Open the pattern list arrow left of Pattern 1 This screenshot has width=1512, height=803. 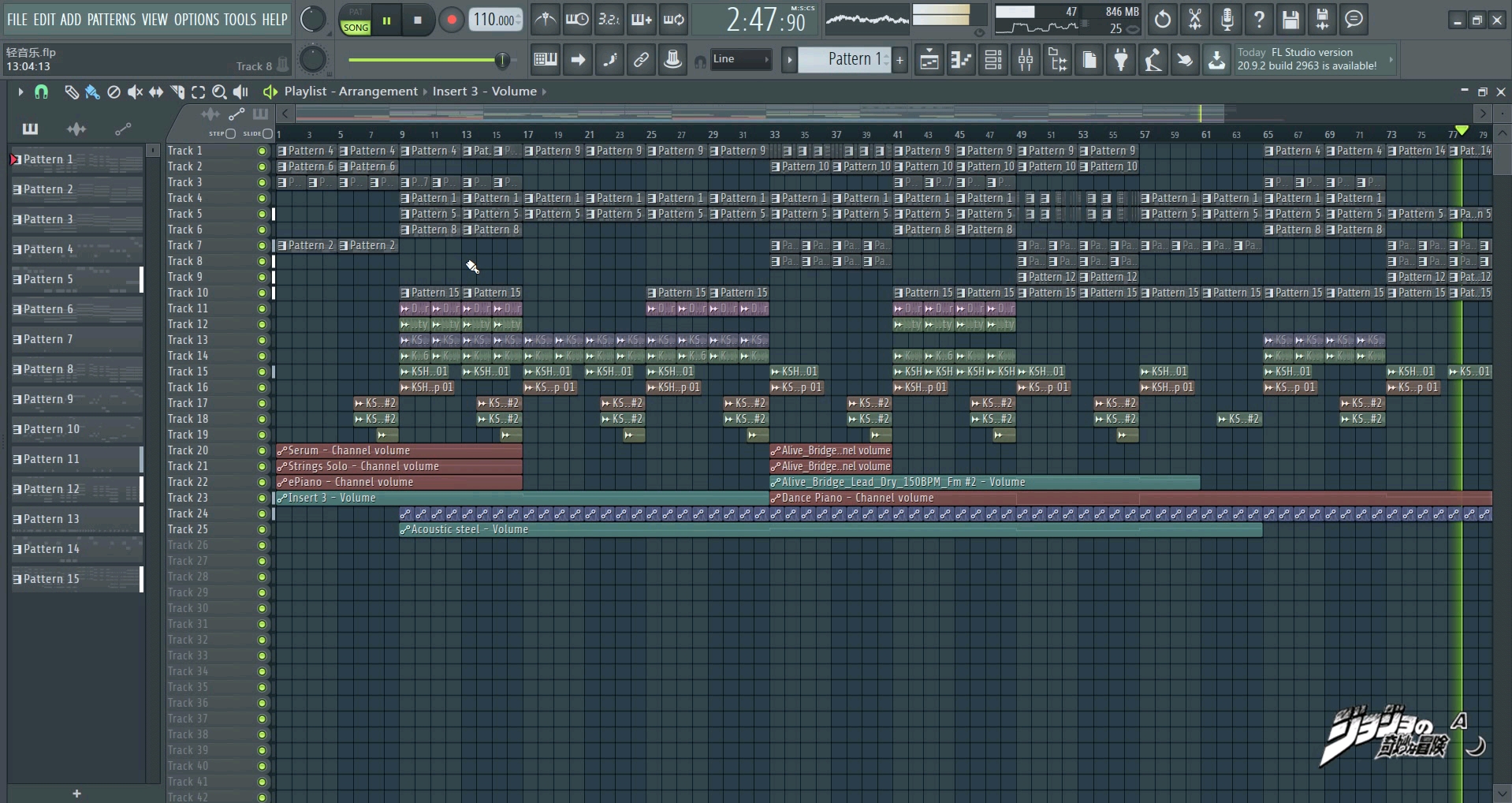pos(789,60)
